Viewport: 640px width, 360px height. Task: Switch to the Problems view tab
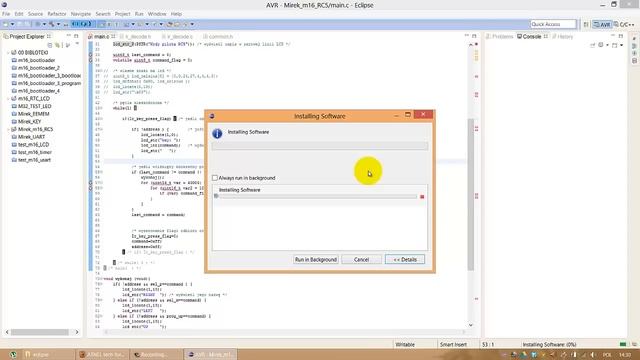pyautogui.click(x=499, y=37)
